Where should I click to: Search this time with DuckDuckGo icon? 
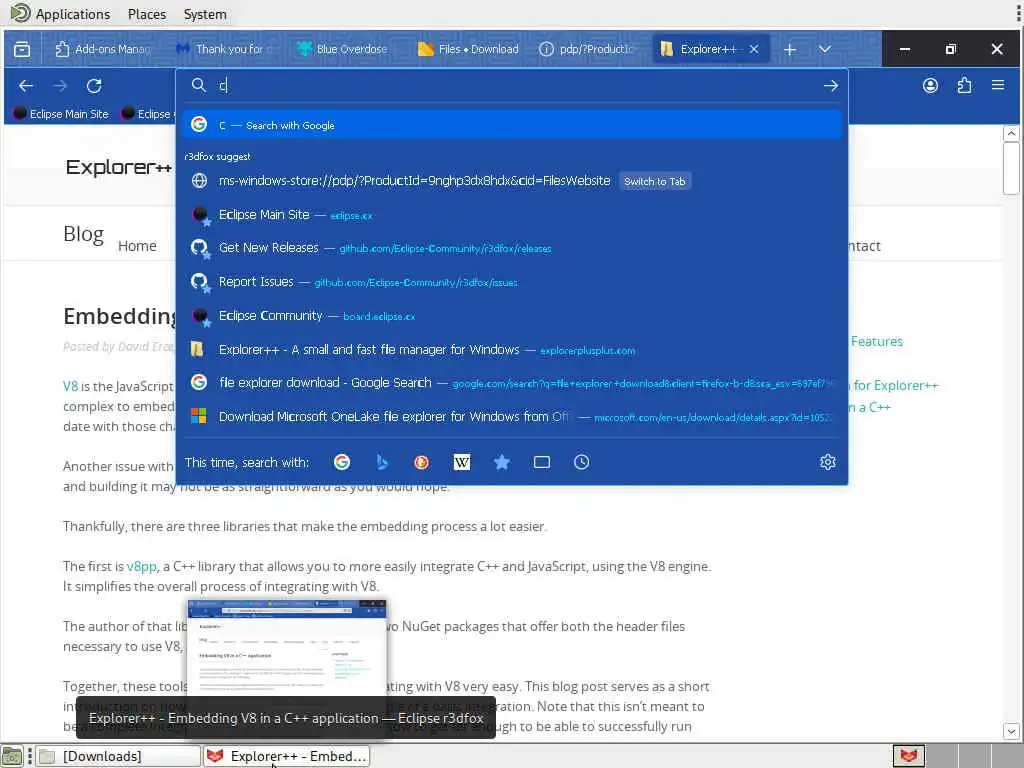(421, 462)
